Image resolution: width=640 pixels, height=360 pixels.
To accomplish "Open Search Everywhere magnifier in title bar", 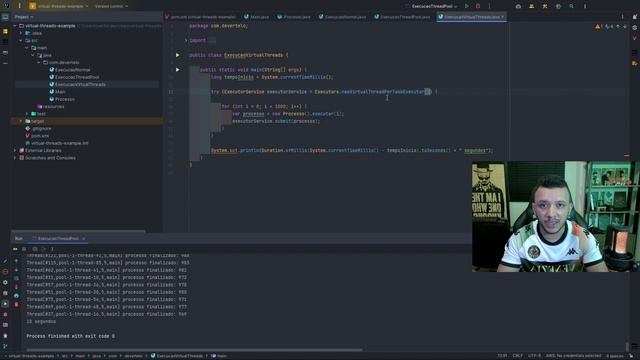I will click(571, 6).
